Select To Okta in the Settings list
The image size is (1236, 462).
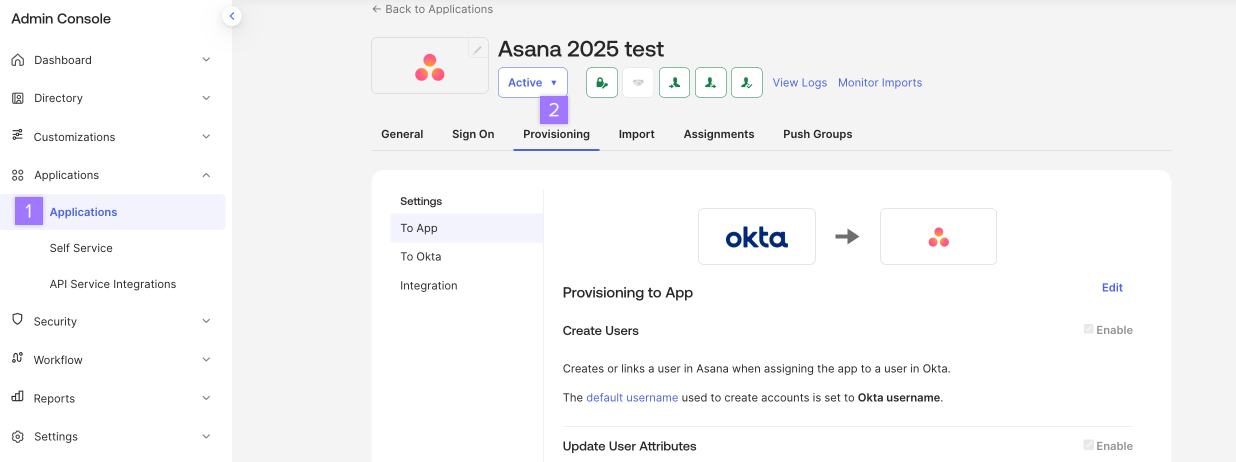click(x=421, y=257)
